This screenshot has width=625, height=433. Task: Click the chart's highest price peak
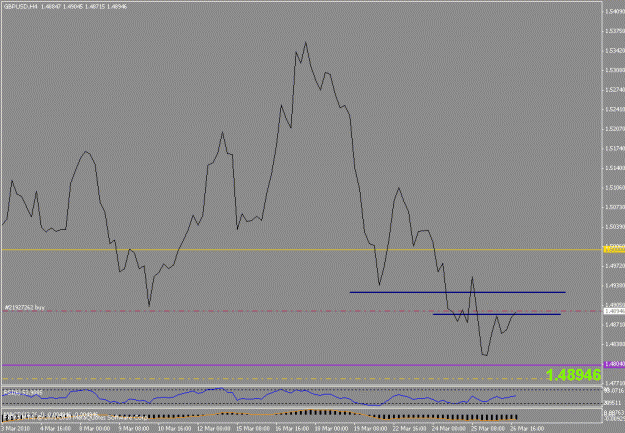point(306,42)
